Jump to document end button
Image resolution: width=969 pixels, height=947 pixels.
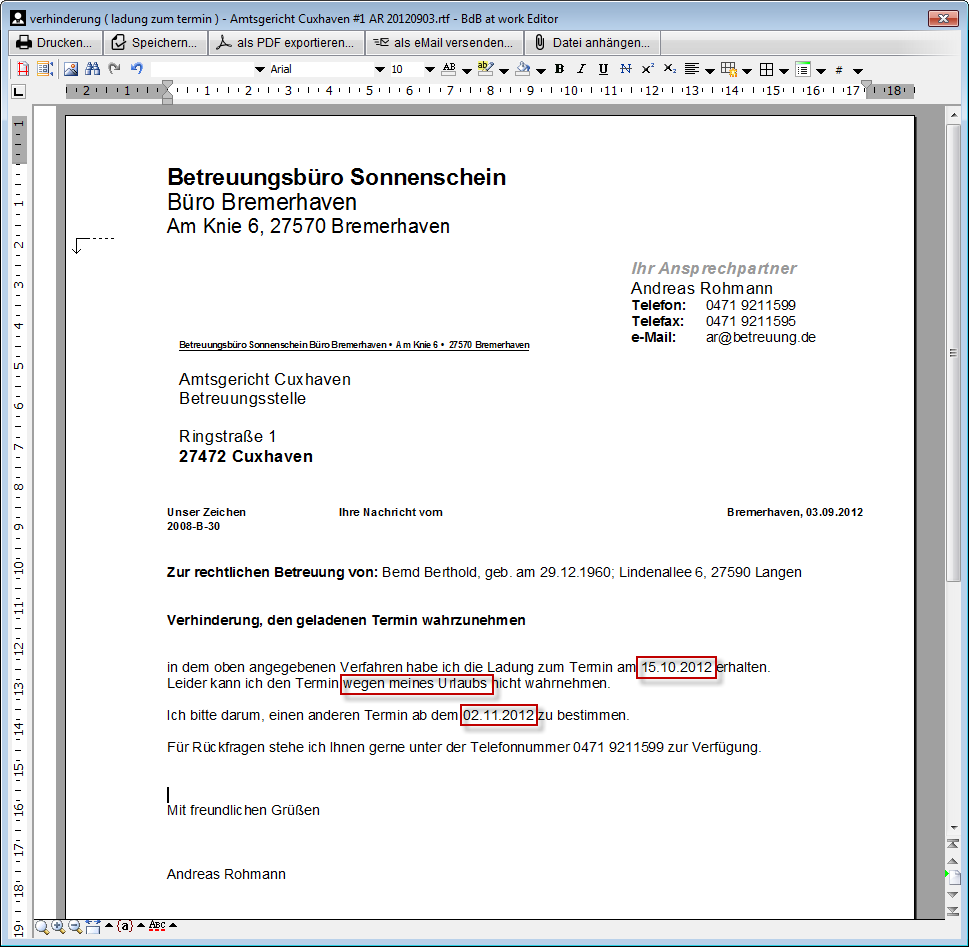coord(953,911)
